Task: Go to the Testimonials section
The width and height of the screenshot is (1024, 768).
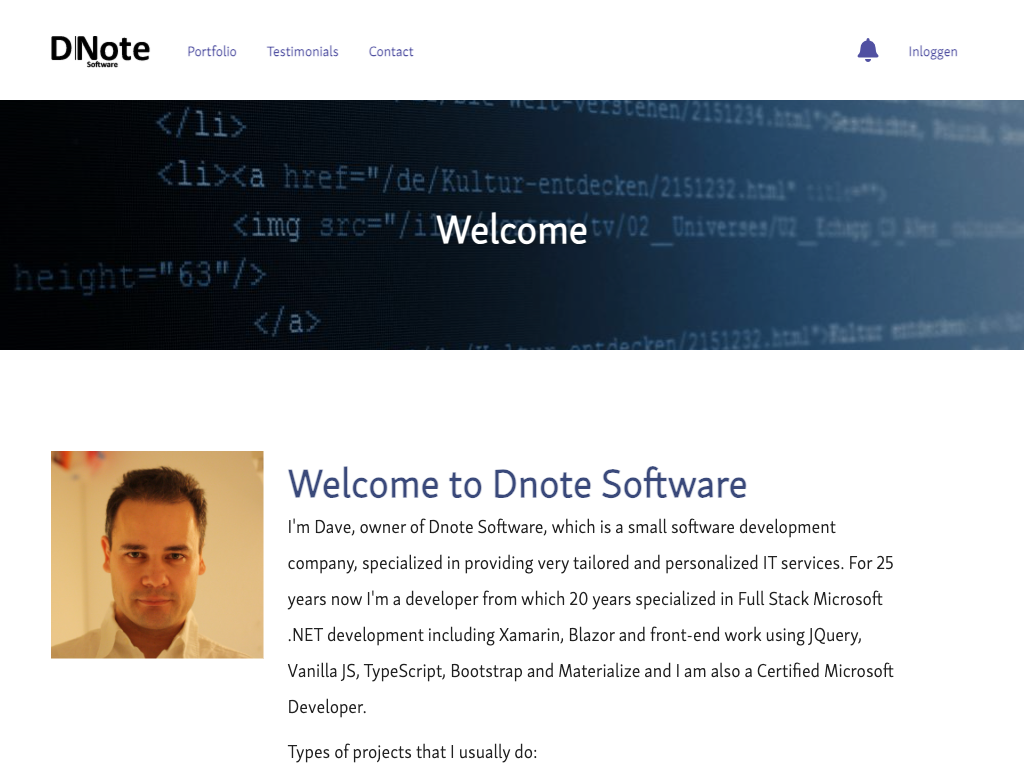Action: (x=302, y=51)
